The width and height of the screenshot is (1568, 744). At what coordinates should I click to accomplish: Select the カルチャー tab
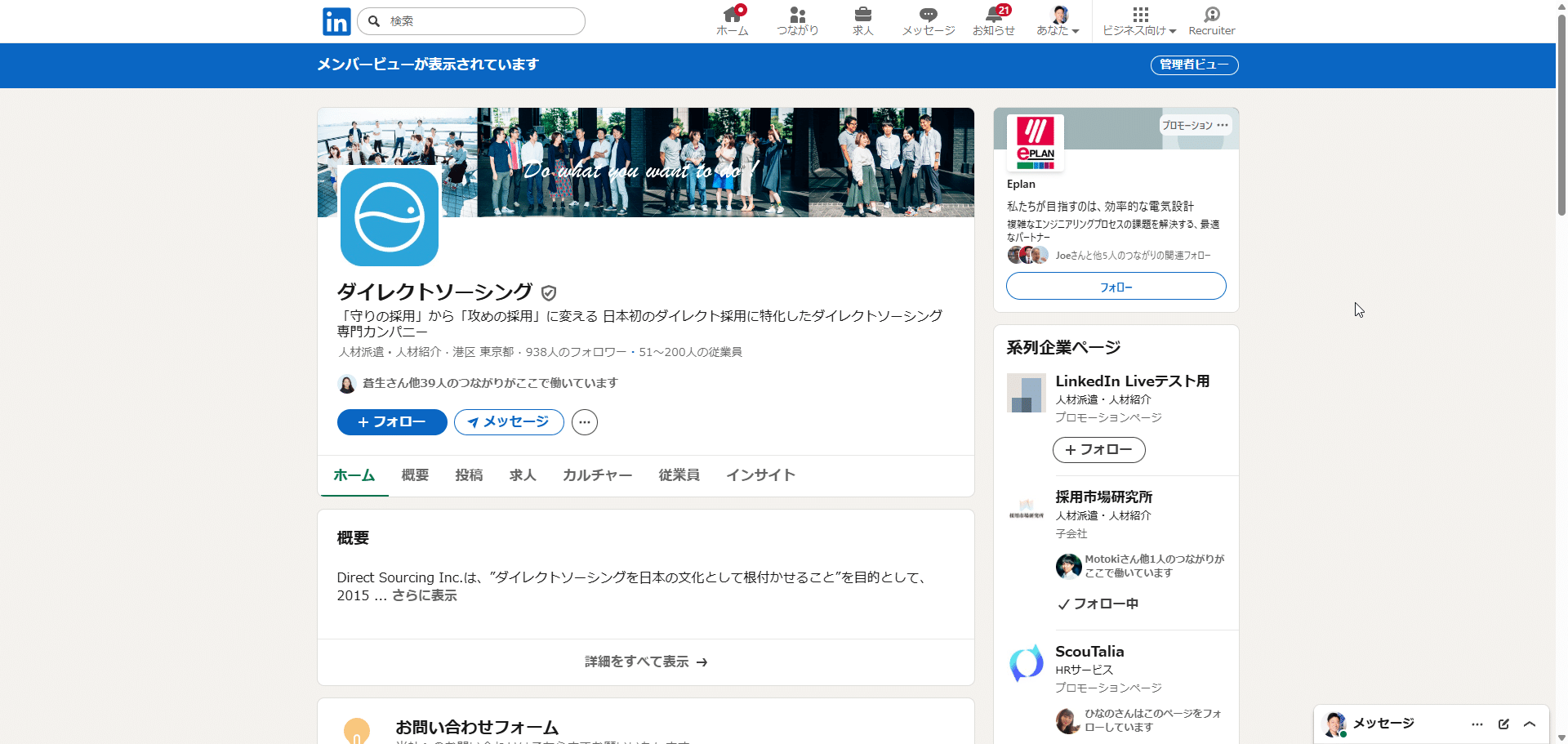pyautogui.click(x=597, y=475)
